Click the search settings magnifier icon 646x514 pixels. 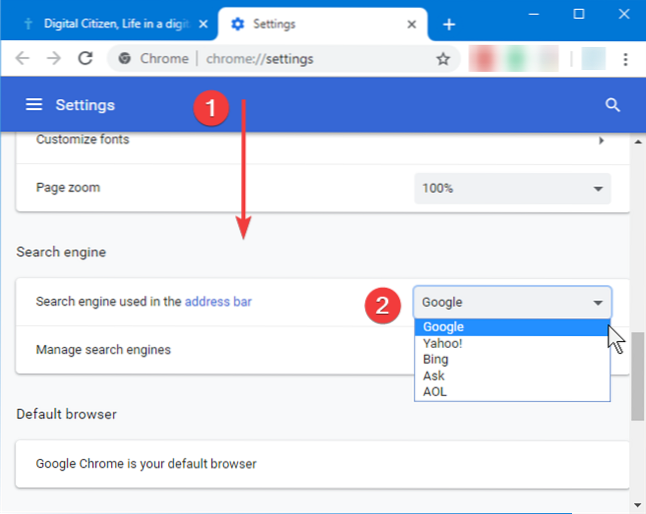point(613,105)
